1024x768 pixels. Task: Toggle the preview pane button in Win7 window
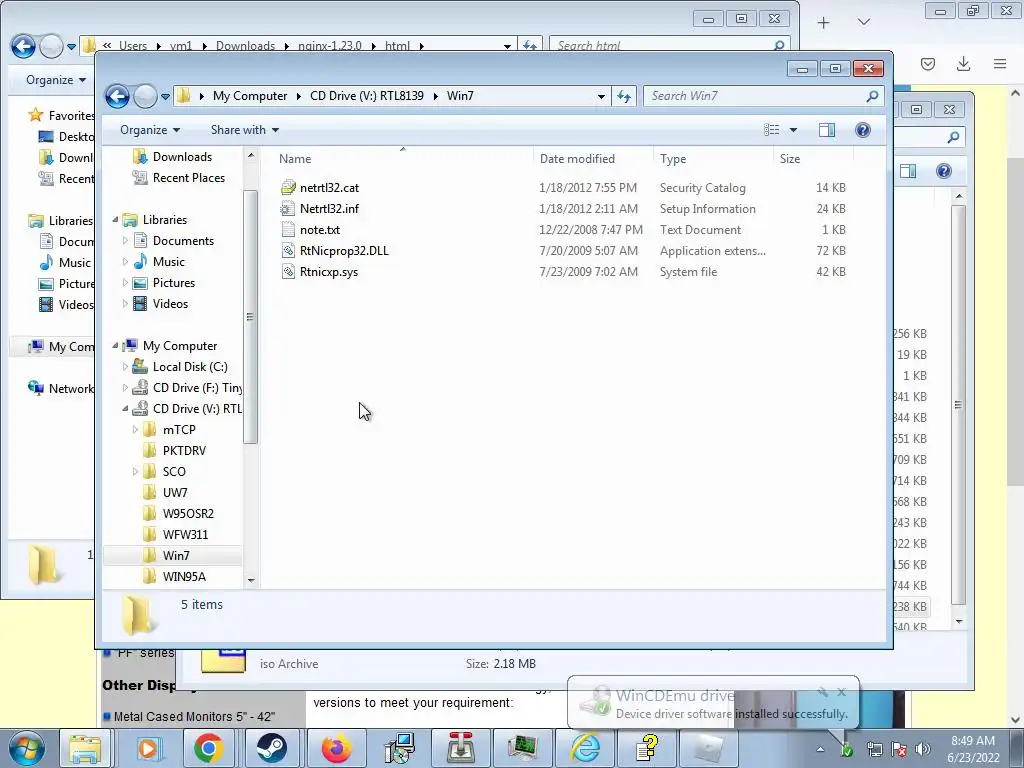(x=827, y=130)
